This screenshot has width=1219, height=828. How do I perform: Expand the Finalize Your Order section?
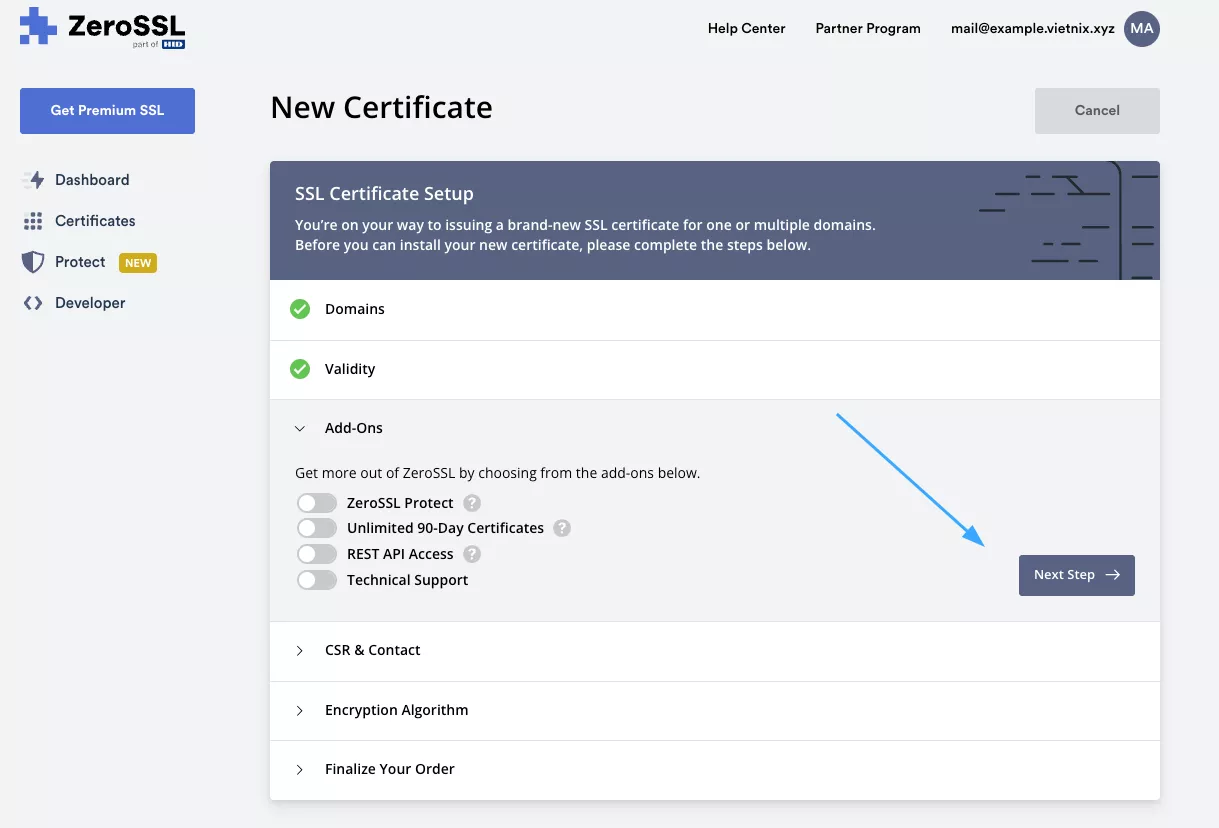click(389, 769)
